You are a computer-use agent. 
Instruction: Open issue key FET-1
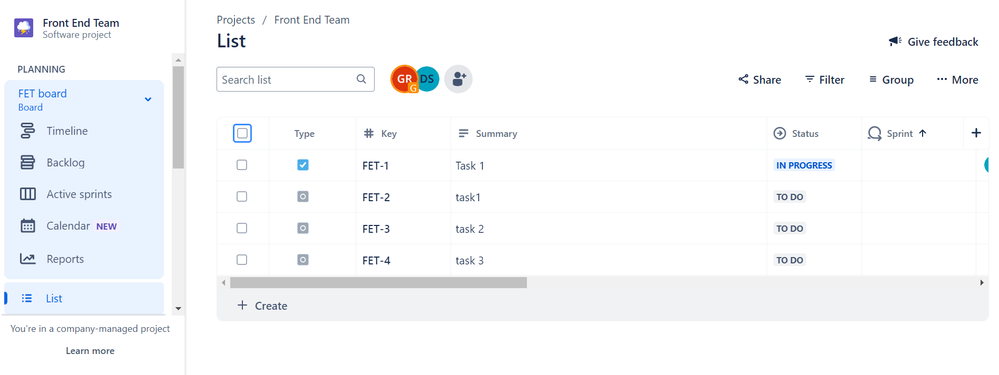[x=375, y=166]
